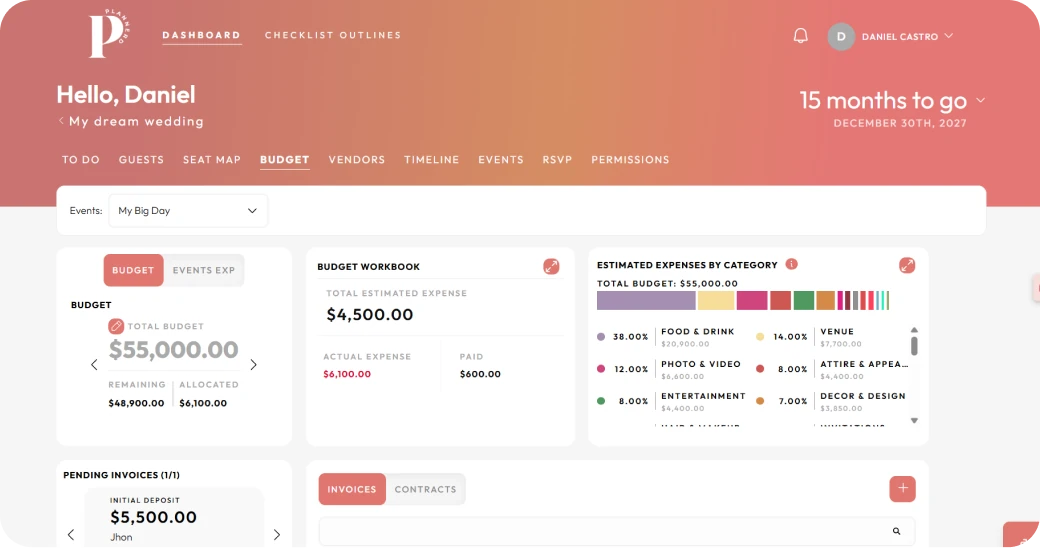Image resolution: width=1040 pixels, height=548 pixels.
Task: Click the pencil icon beside Total Budget
Action: coord(116,326)
